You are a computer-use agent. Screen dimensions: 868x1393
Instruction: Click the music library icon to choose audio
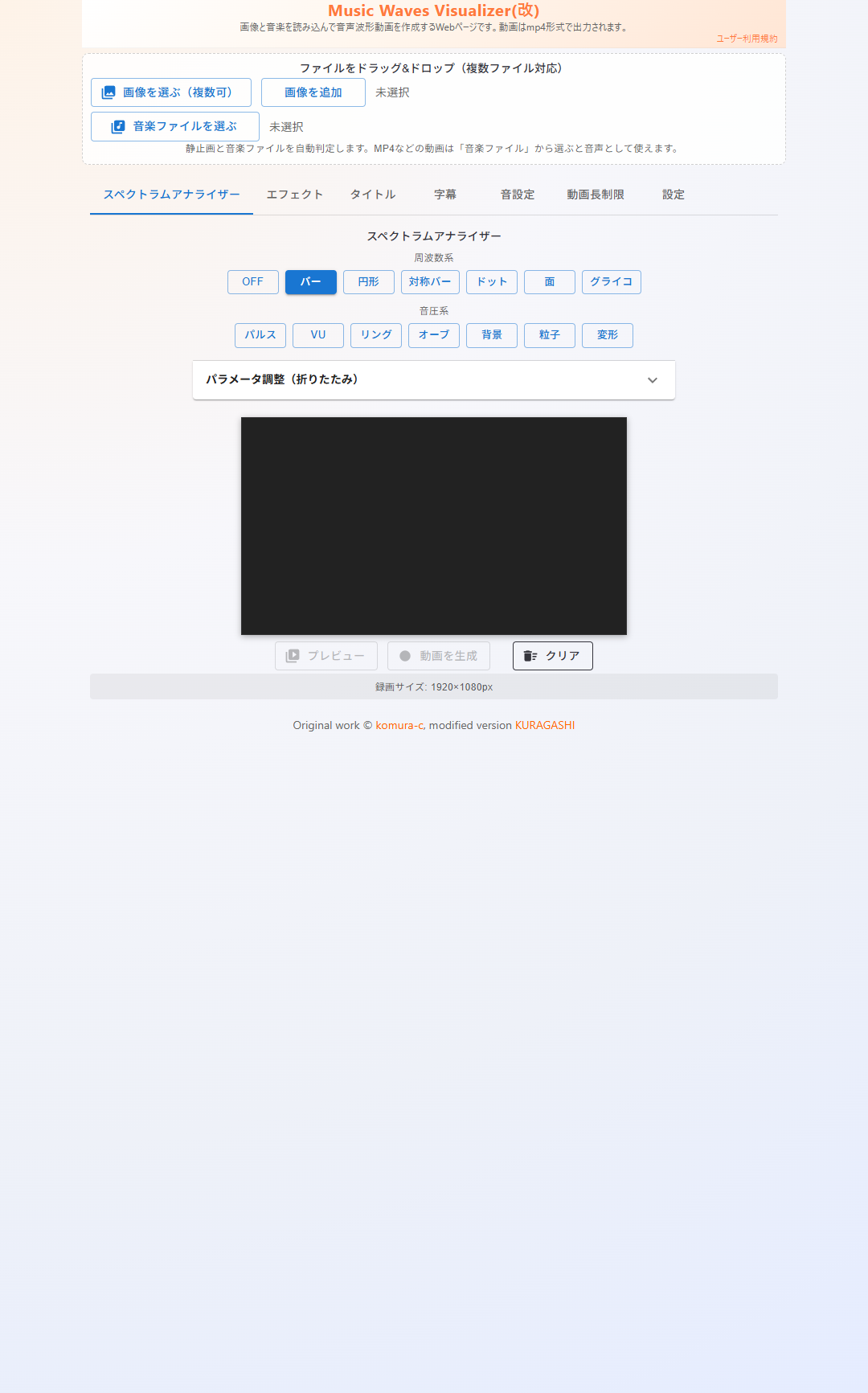tap(118, 127)
